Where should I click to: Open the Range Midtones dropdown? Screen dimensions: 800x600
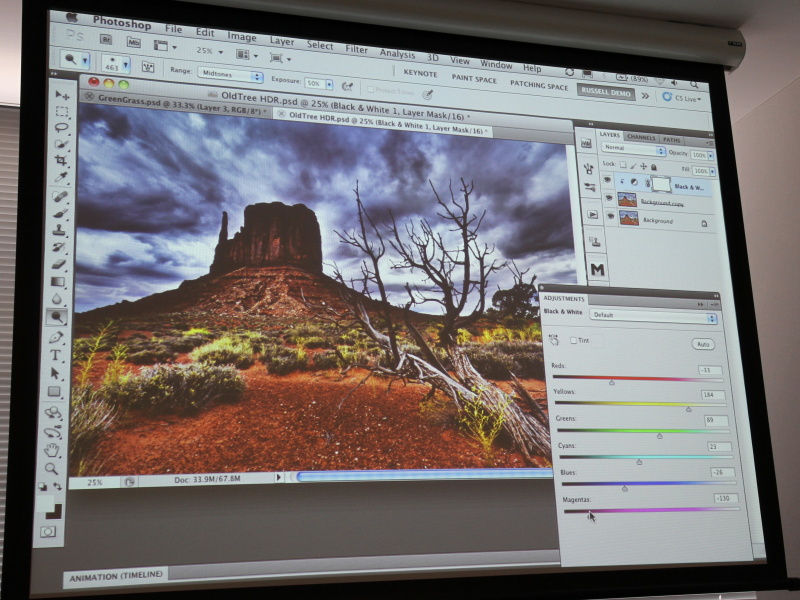point(230,75)
